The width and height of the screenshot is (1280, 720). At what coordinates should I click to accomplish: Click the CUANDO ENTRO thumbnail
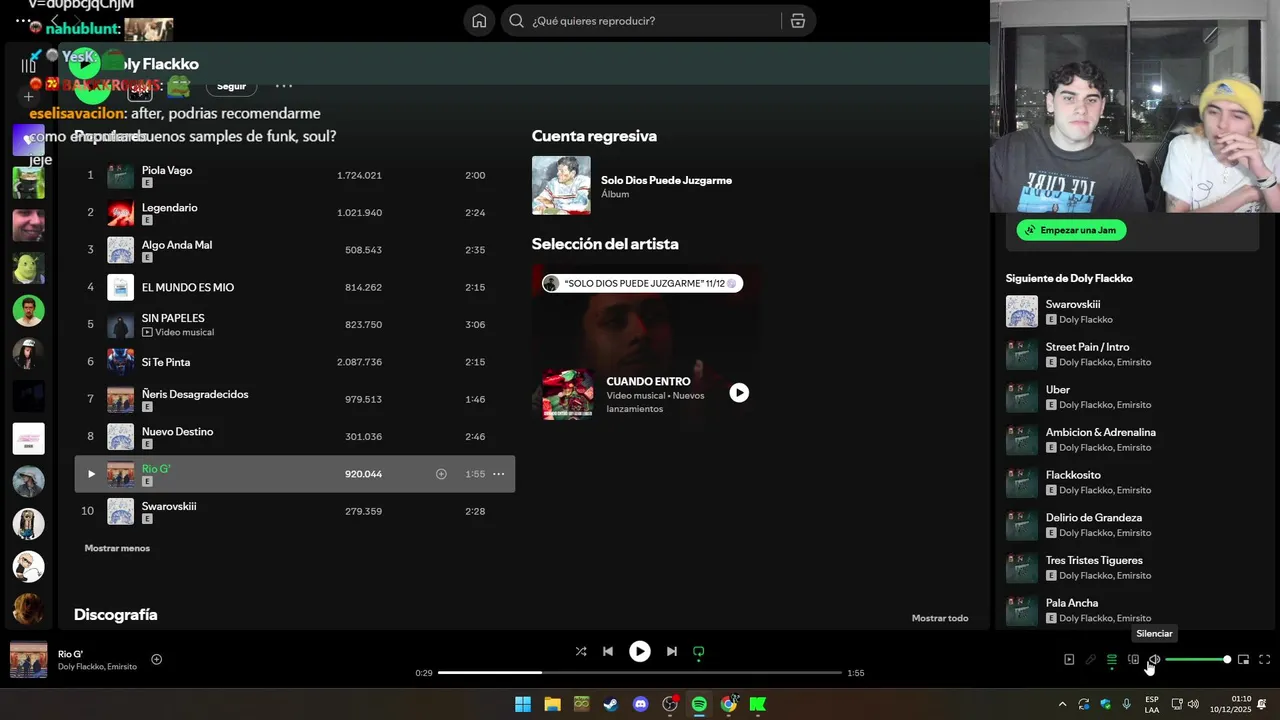coord(567,394)
